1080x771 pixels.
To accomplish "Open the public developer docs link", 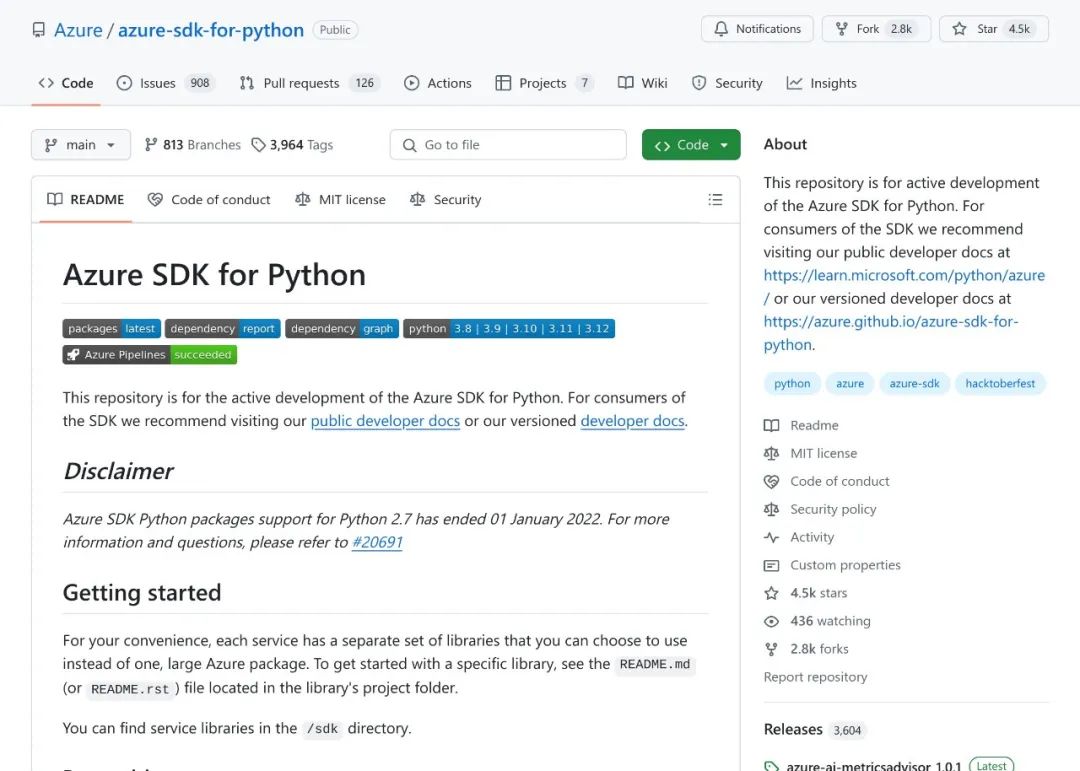I will click(x=385, y=421).
